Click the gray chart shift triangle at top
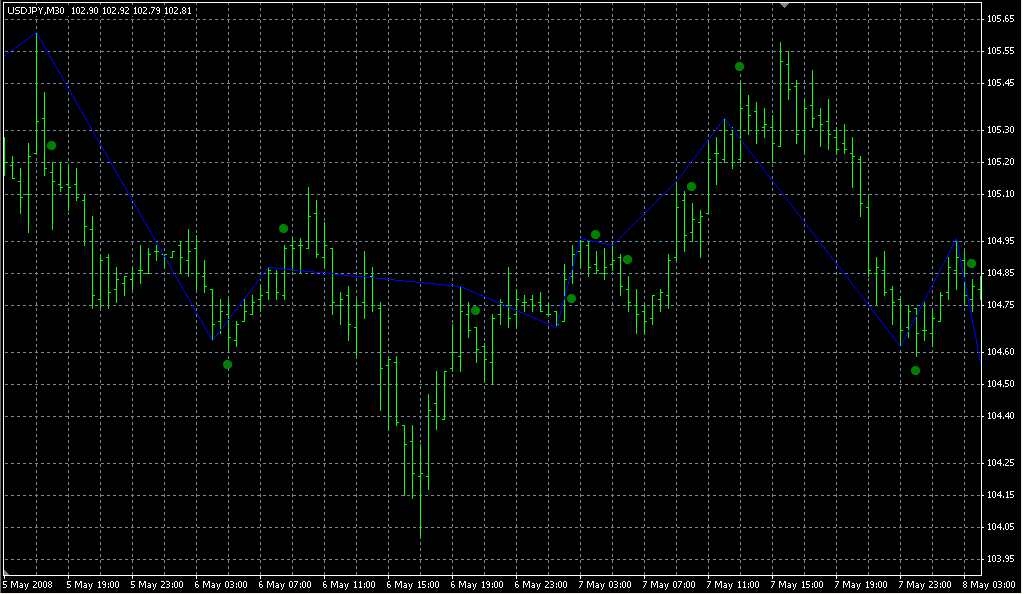 click(786, 5)
